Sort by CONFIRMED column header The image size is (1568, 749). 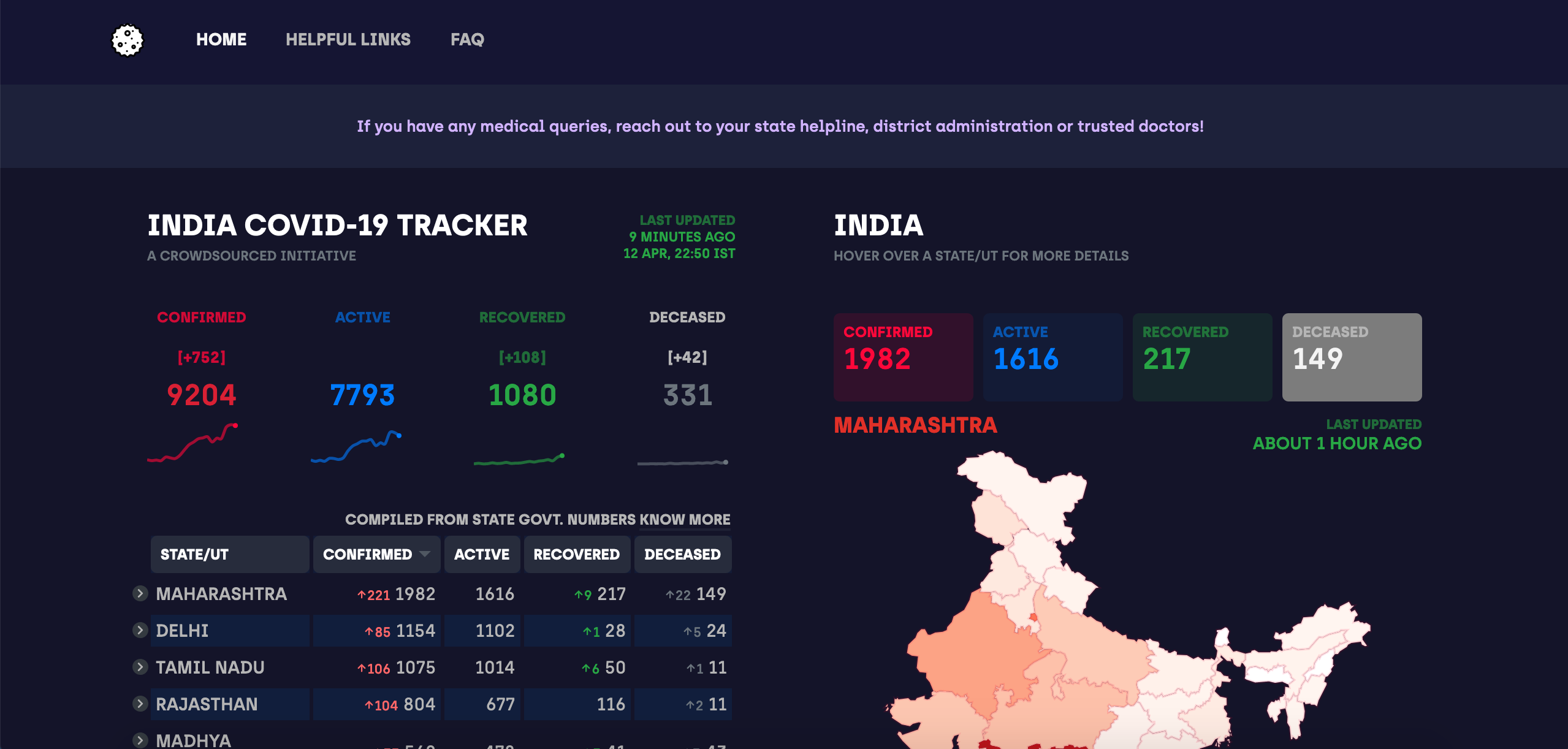tap(376, 554)
